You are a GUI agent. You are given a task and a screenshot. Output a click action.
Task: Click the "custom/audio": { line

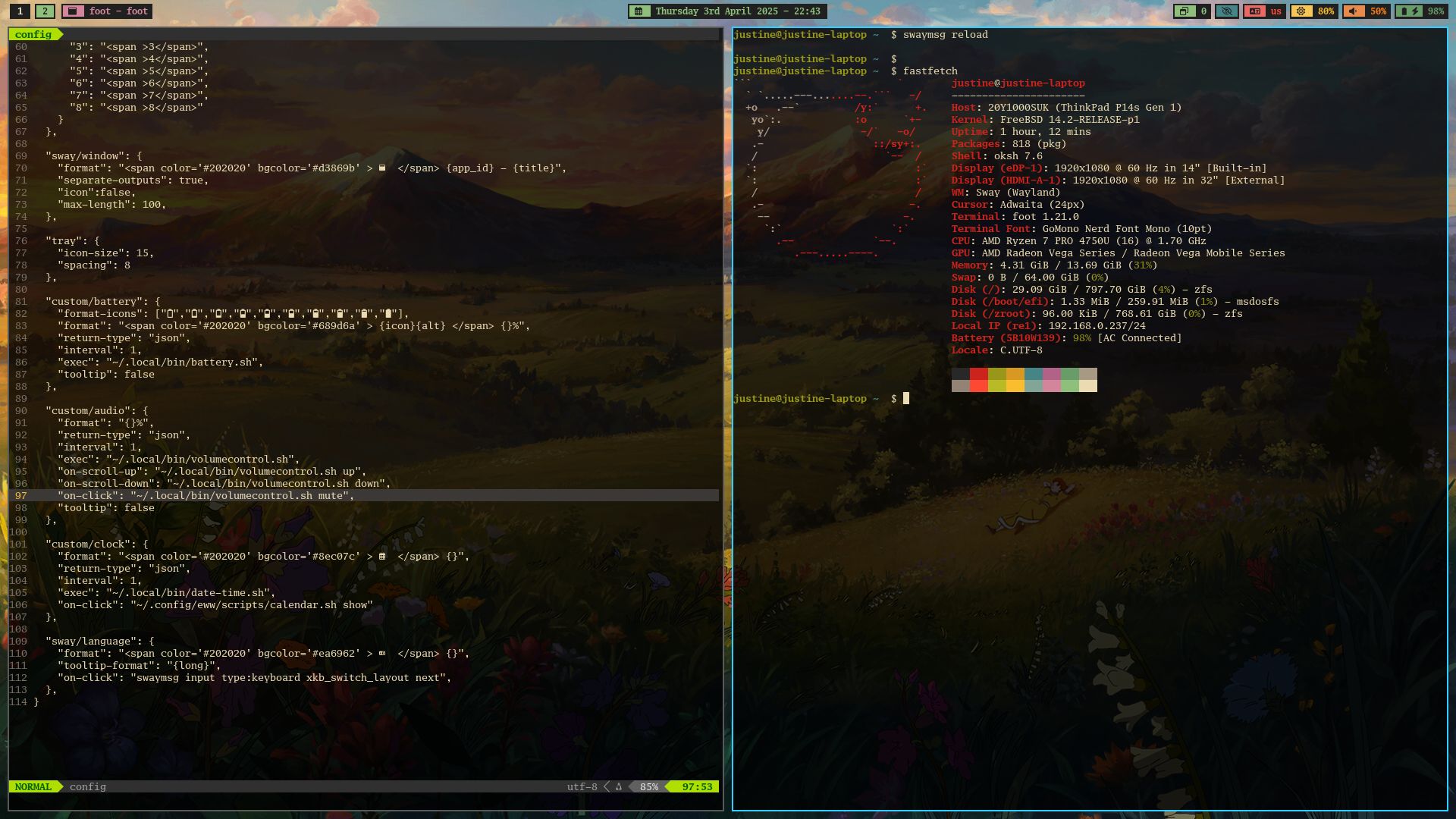click(97, 410)
